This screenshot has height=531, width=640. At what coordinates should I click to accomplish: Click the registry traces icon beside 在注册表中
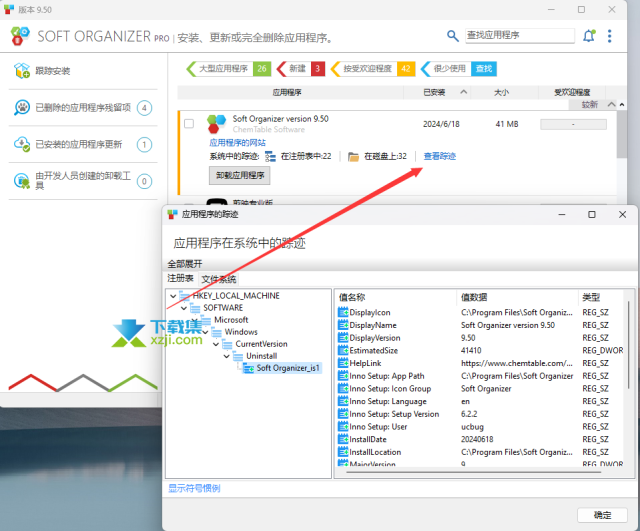[270, 156]
